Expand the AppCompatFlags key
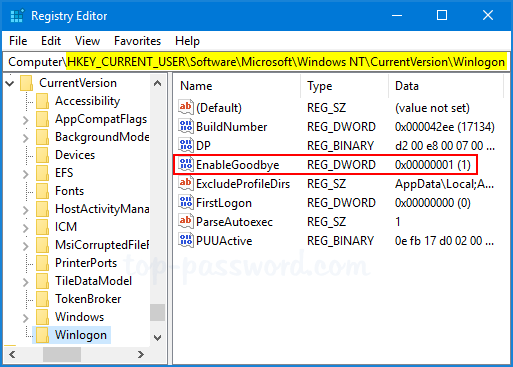Screen dimensions: 513x367 [x=26, y=119]
